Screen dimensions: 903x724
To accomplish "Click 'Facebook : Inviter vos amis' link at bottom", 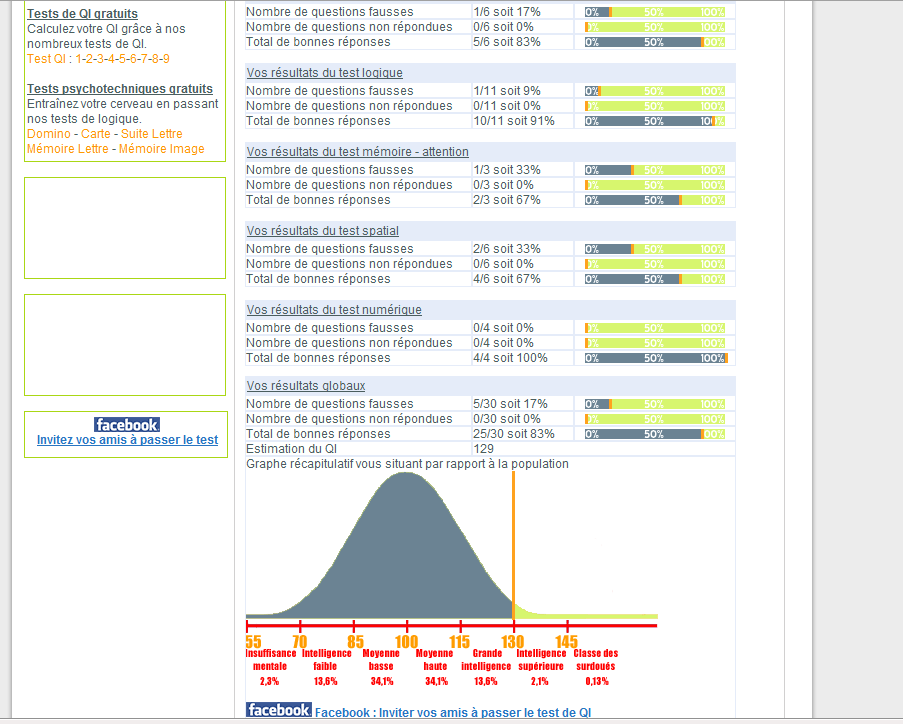I will 453,712.
